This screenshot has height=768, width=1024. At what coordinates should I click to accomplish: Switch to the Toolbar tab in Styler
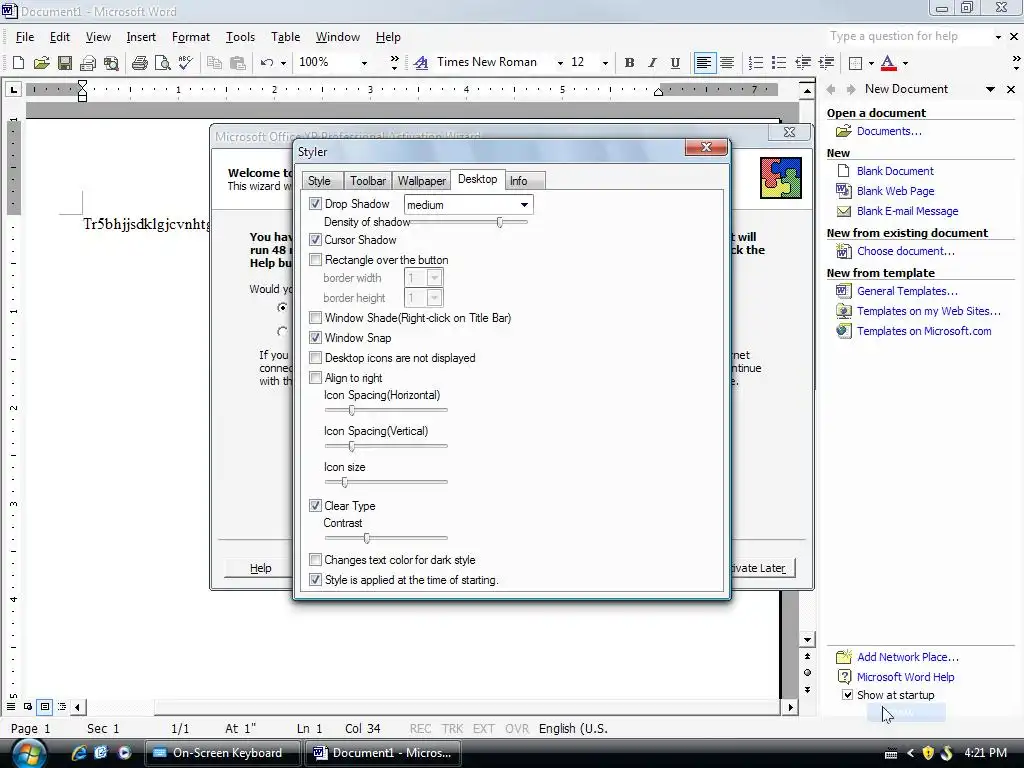pos(368,181)
